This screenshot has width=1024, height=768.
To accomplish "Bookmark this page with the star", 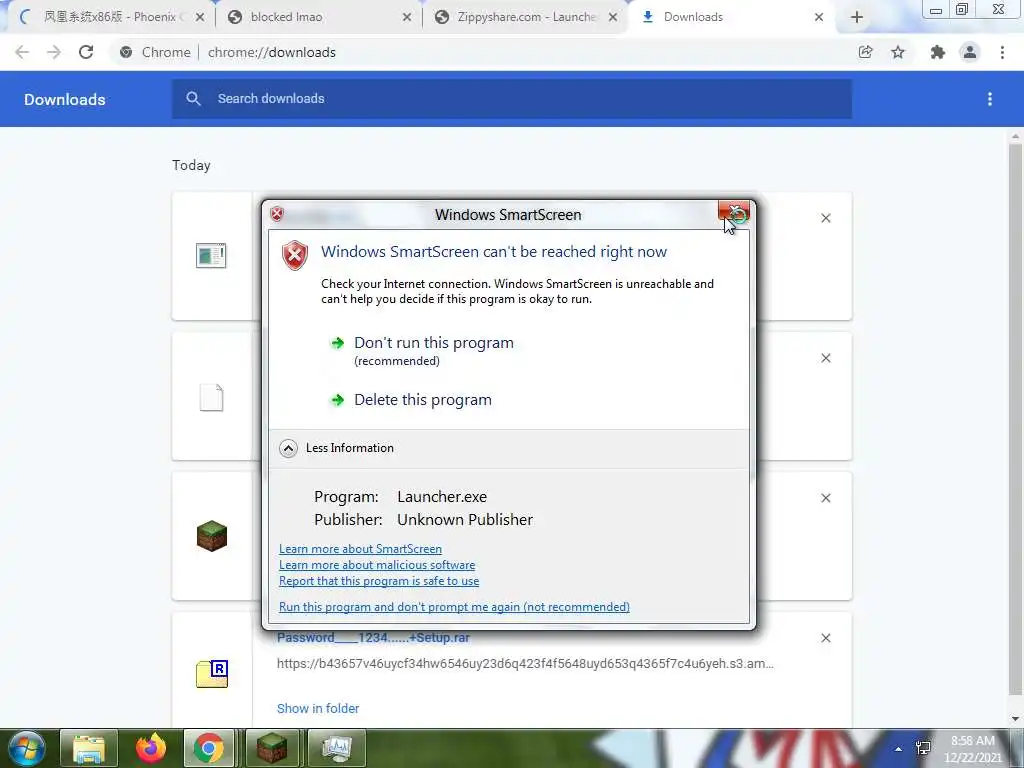I will [x=898, y=52].
